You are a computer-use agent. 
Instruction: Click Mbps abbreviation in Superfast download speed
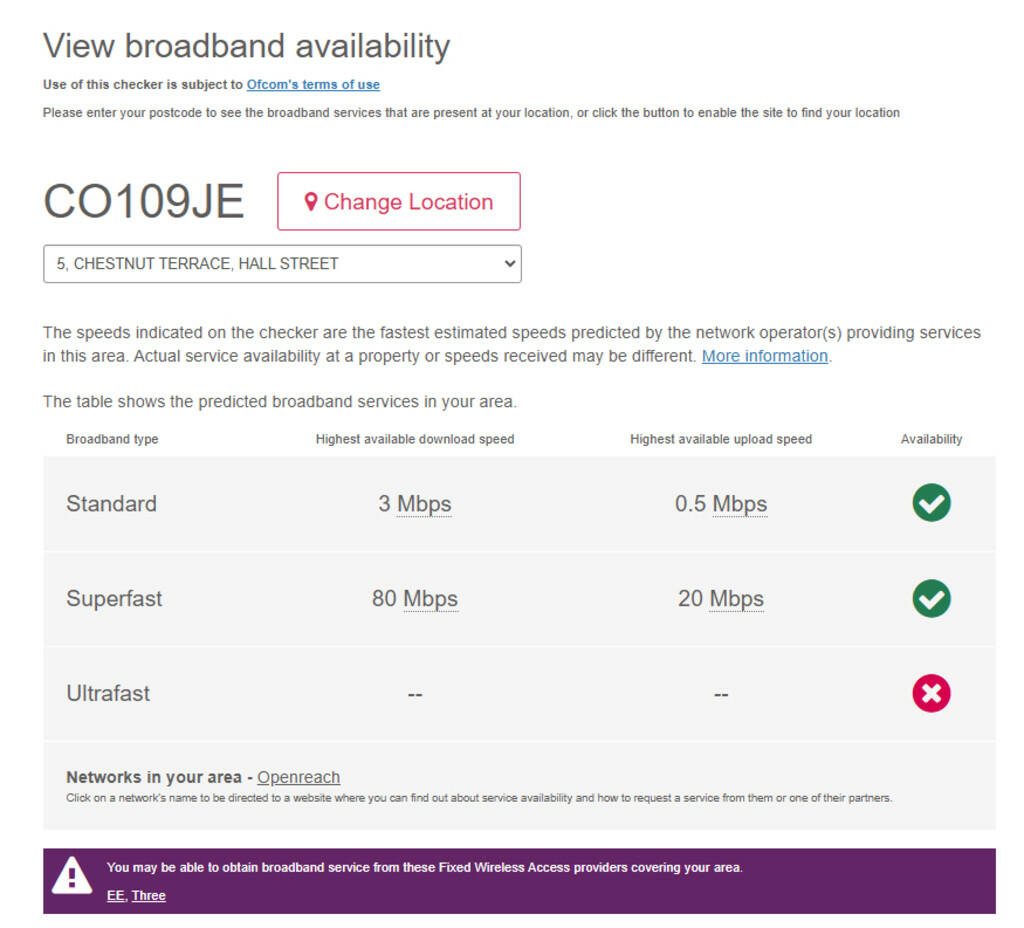pos(430,599)
